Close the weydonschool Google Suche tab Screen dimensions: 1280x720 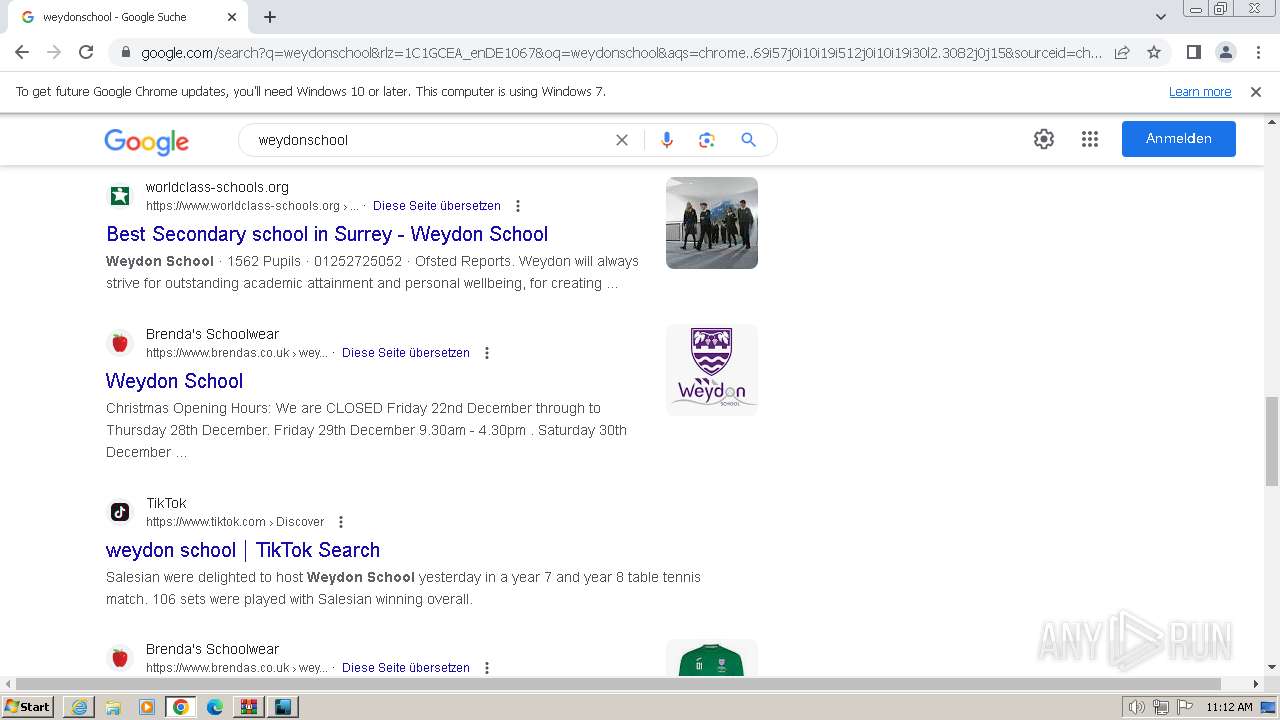(x=232, y=17)
